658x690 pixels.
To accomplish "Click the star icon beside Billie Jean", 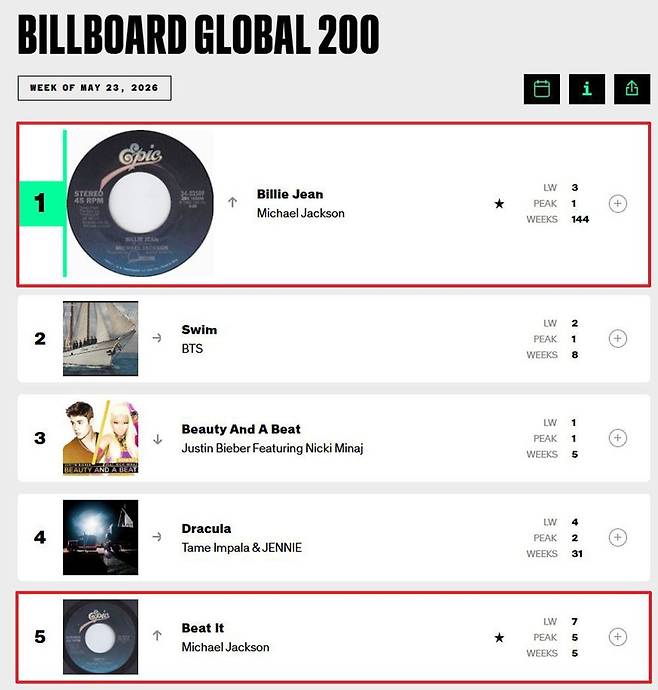I will (x=499, y=204).
